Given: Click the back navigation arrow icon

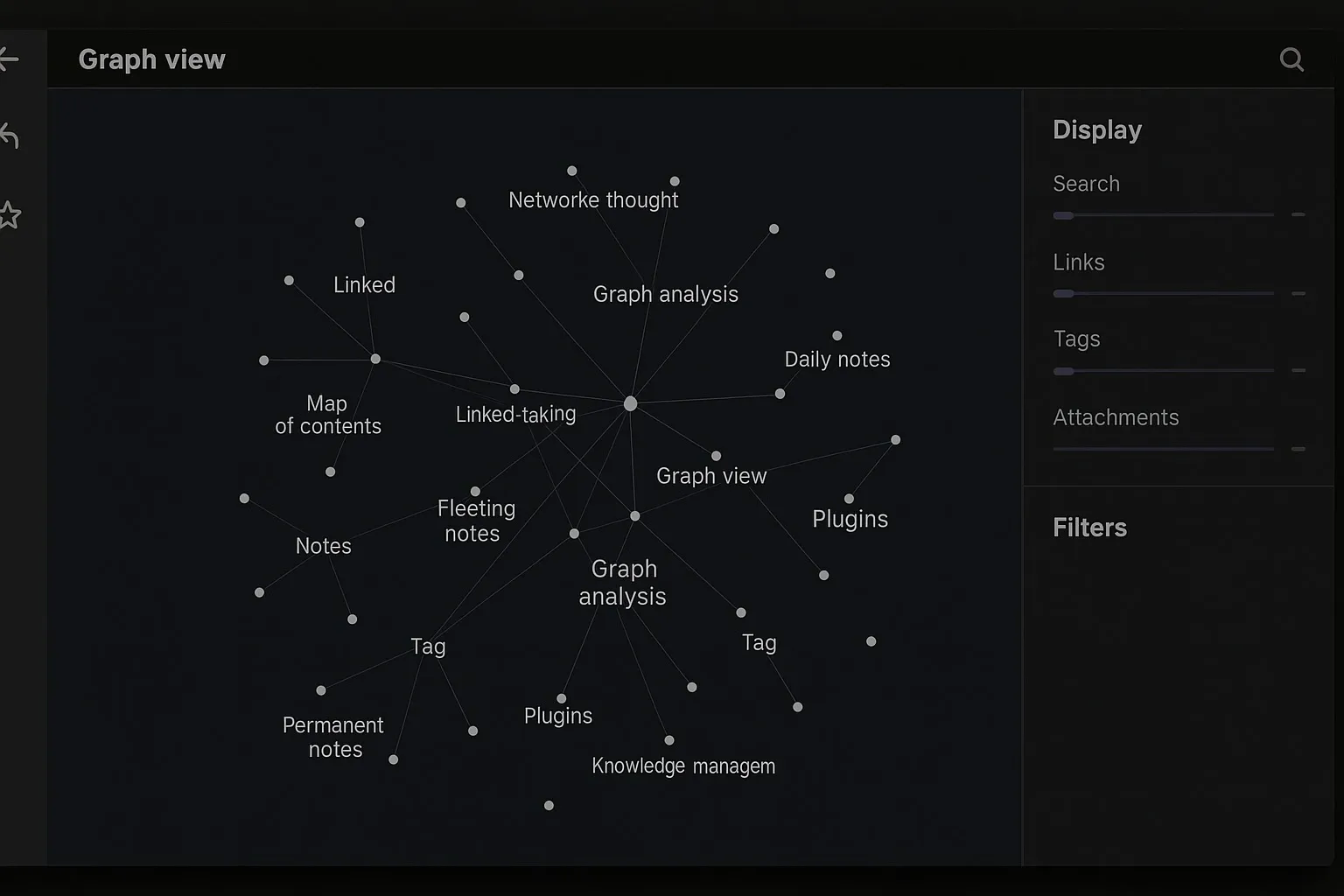Looking at the screenshot, I should (x=10, y=59).
